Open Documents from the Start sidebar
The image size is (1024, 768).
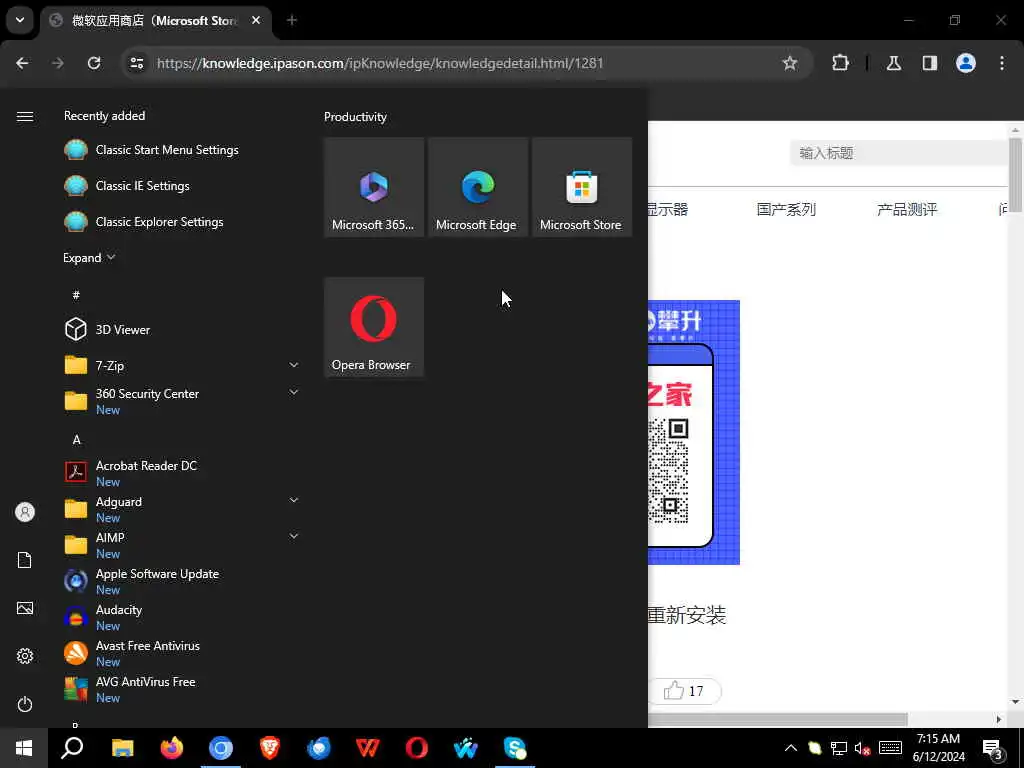(x=25, y=560)
